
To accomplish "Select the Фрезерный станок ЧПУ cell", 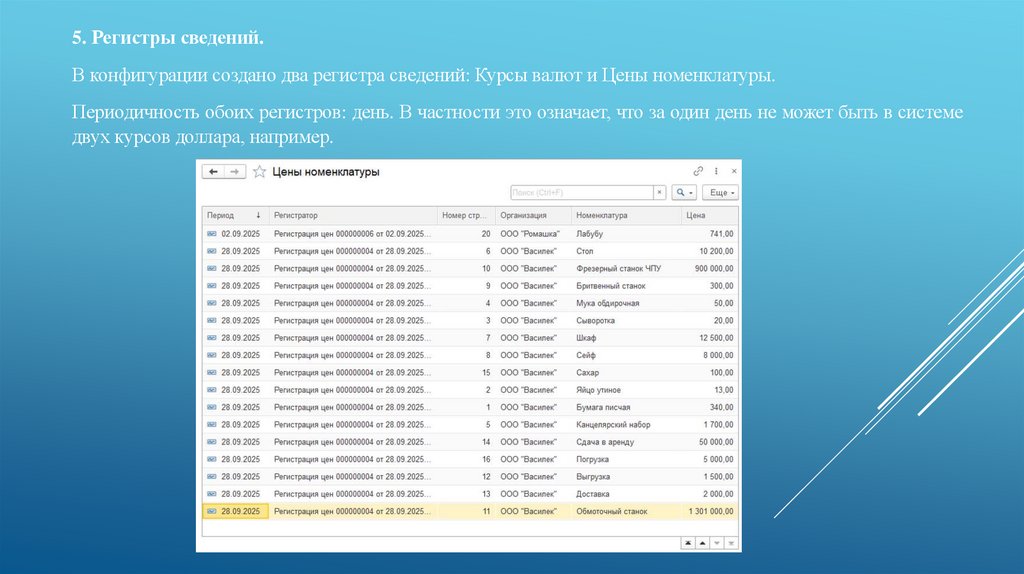I will pos(626,268).
